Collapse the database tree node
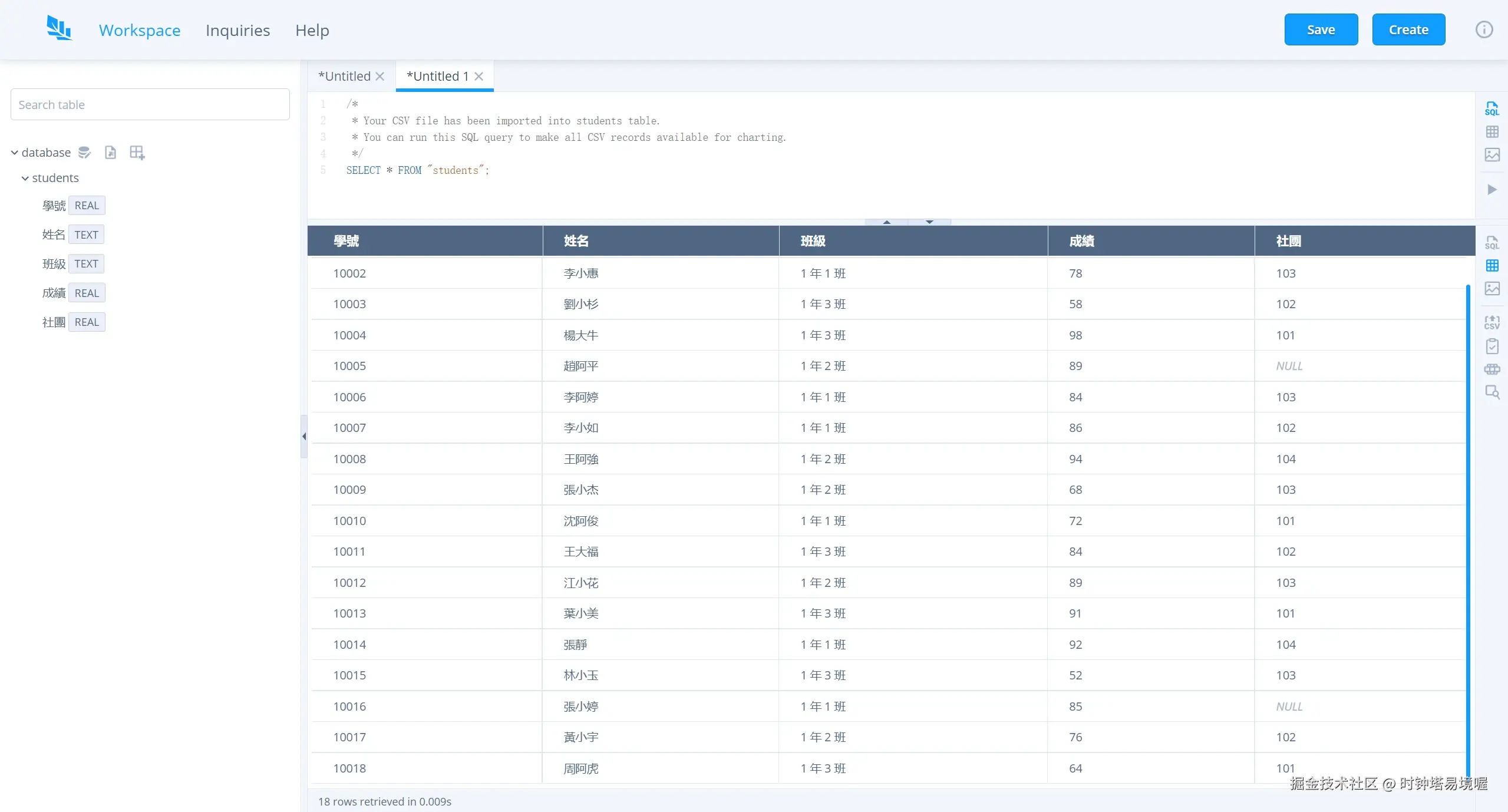This screenshot has width=1508, height=812. tap(15, 153)
